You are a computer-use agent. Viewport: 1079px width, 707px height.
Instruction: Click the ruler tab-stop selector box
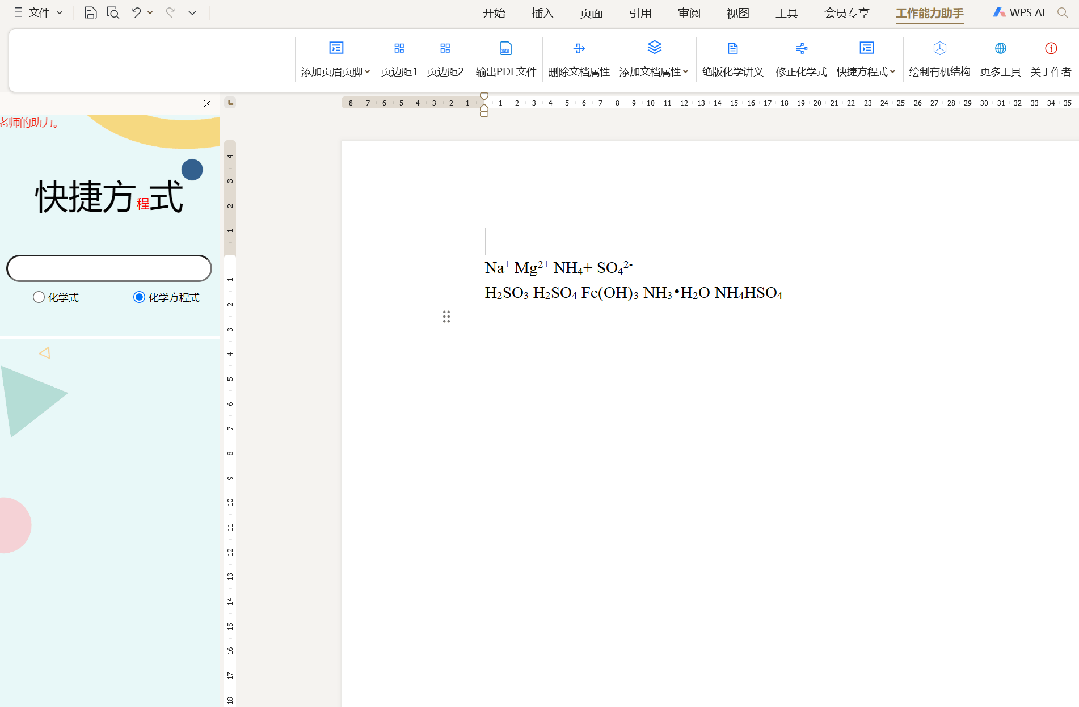click(x=230, y=102)
